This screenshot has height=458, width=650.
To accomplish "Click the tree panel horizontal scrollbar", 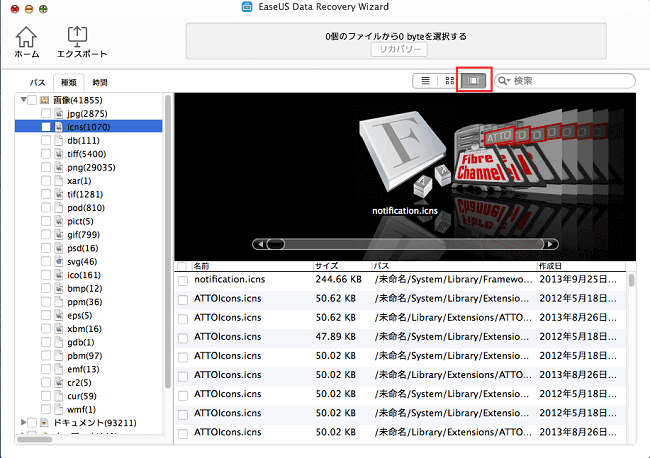I will click(35, 439).
